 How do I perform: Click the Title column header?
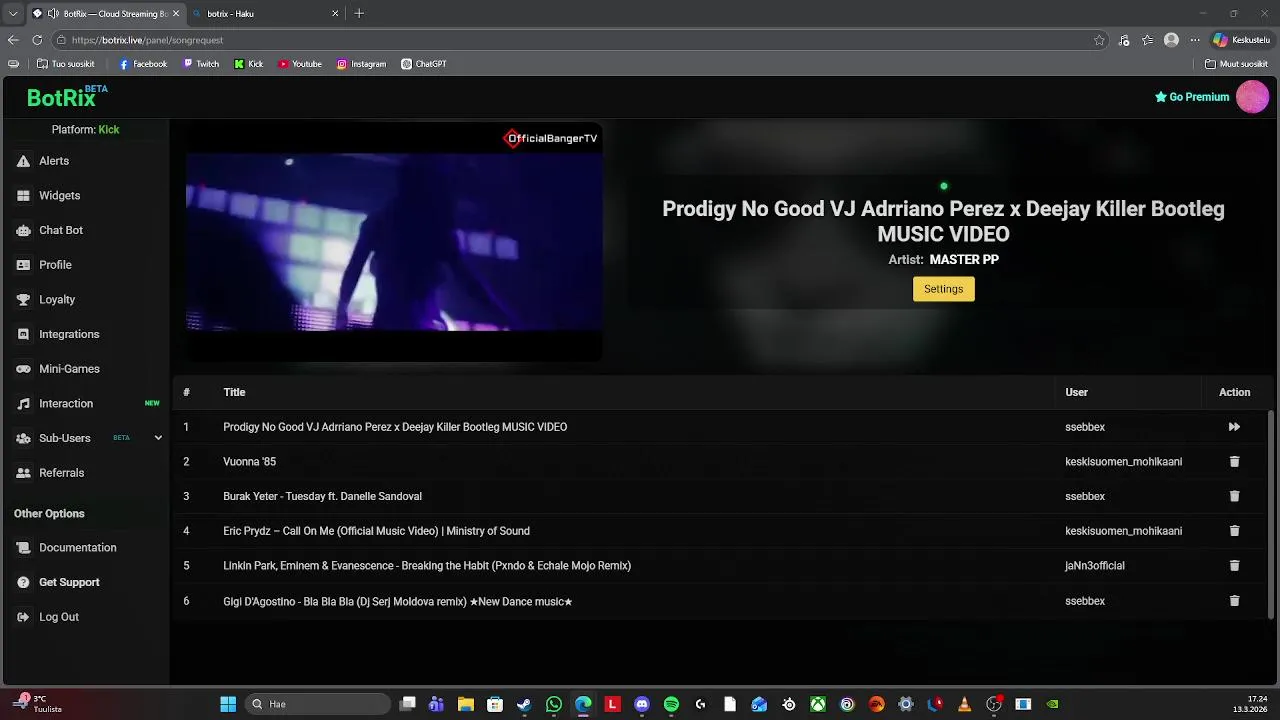pyautogui.click(x=234, y=392)
